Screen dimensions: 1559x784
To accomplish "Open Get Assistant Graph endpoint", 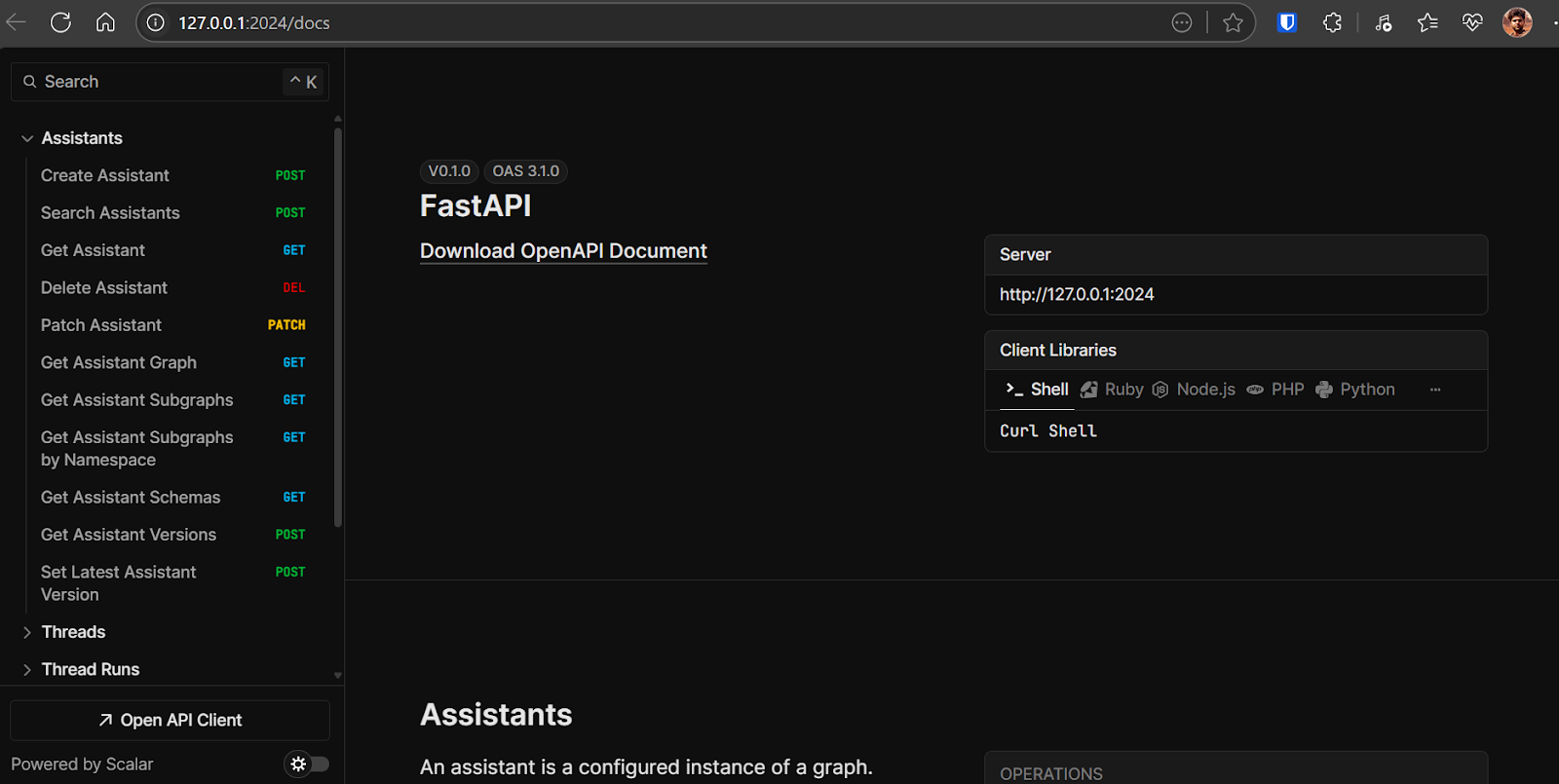I will (x=173, y=362).
